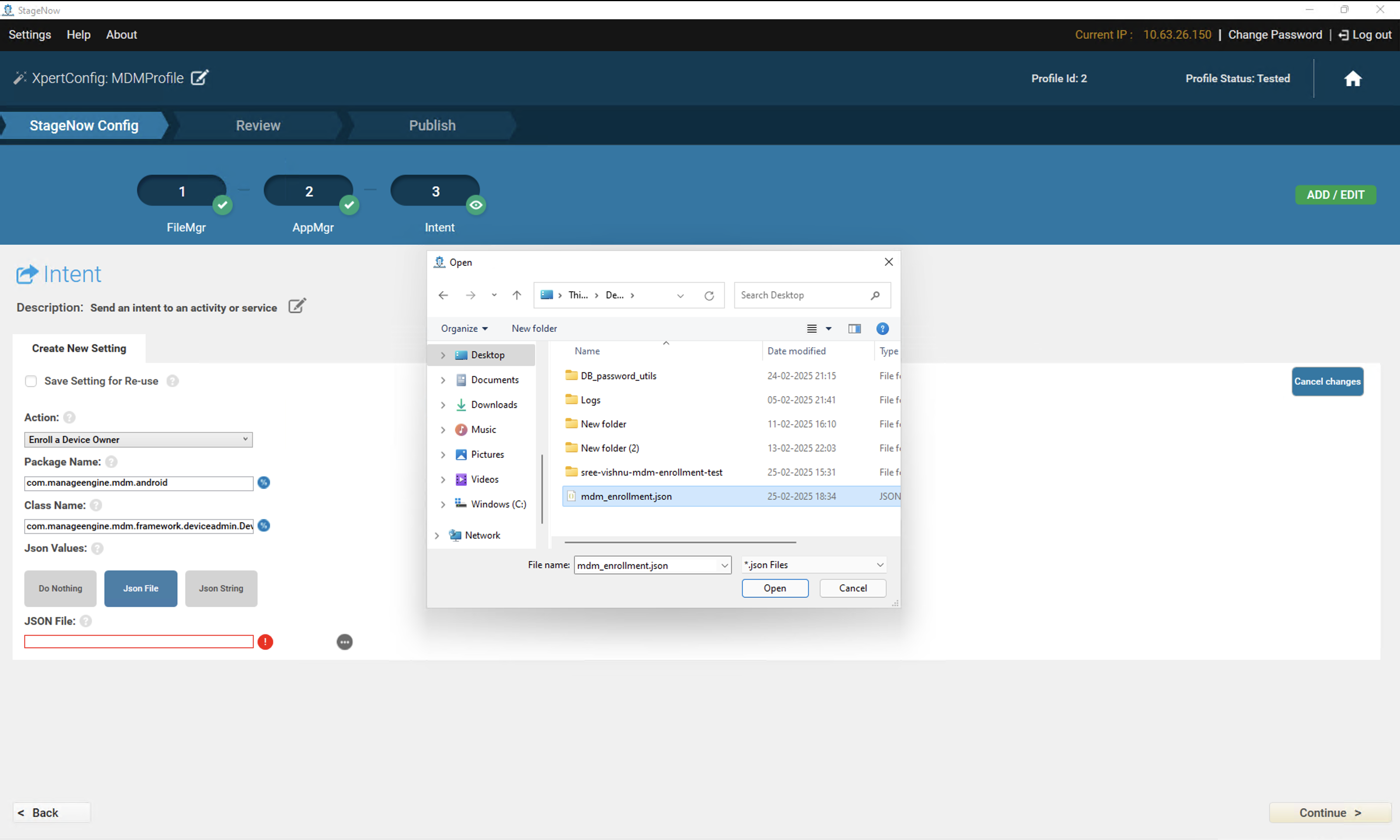Click the help icon next to Action

pyautogui.click(x=69, y=418)
